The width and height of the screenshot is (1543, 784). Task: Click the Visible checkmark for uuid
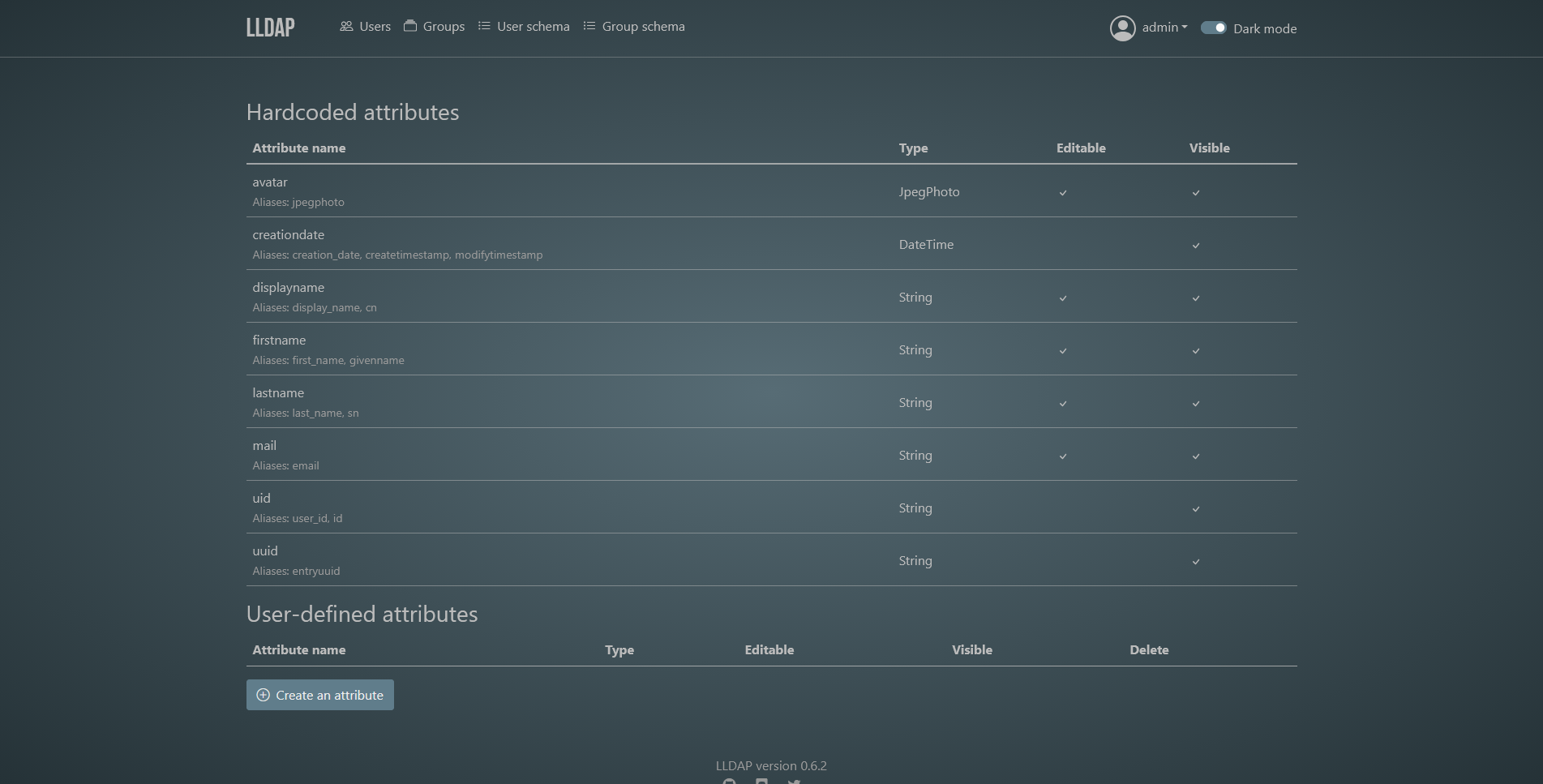(x=1195, y=562)
